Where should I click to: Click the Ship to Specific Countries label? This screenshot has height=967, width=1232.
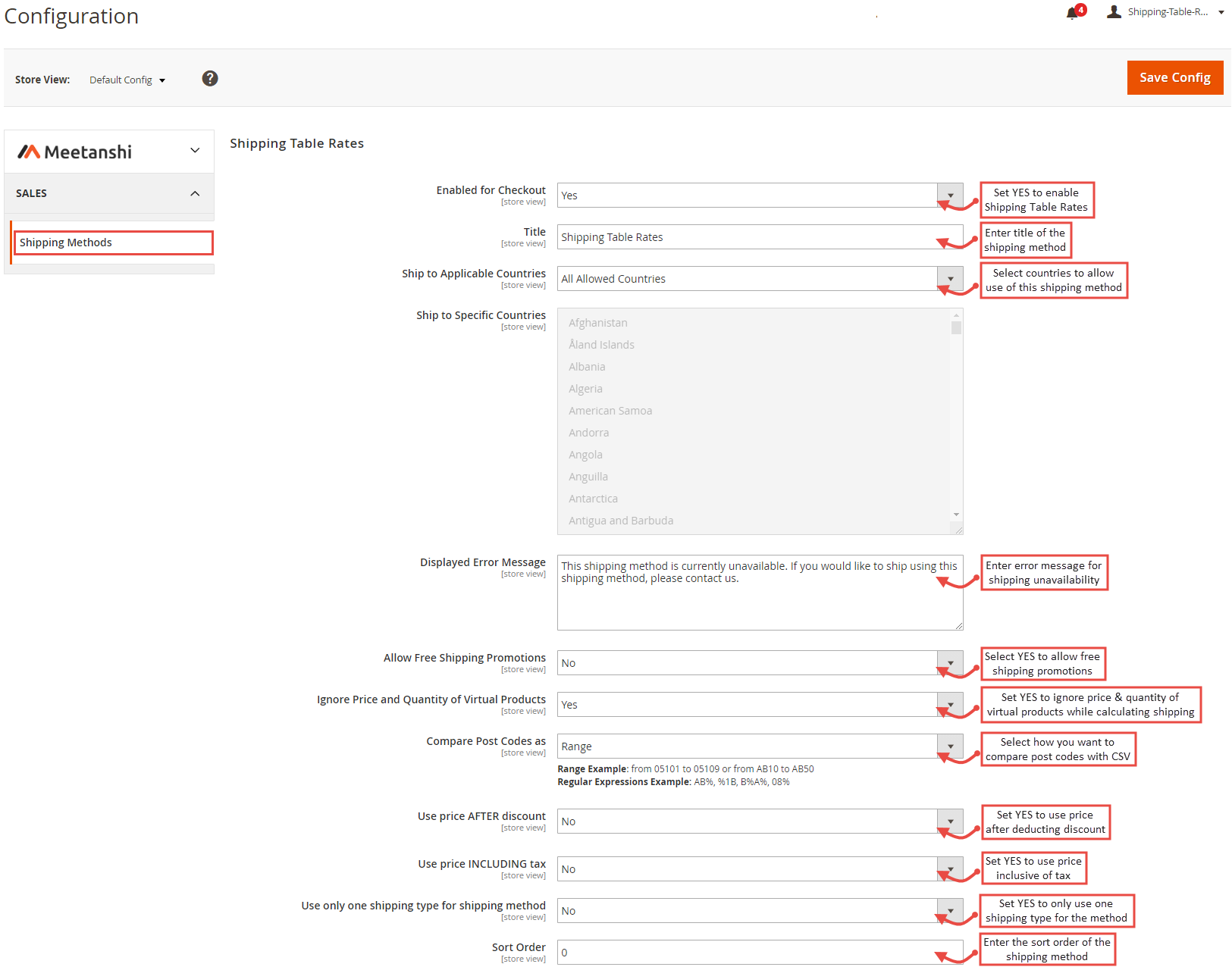click(481, 315)
